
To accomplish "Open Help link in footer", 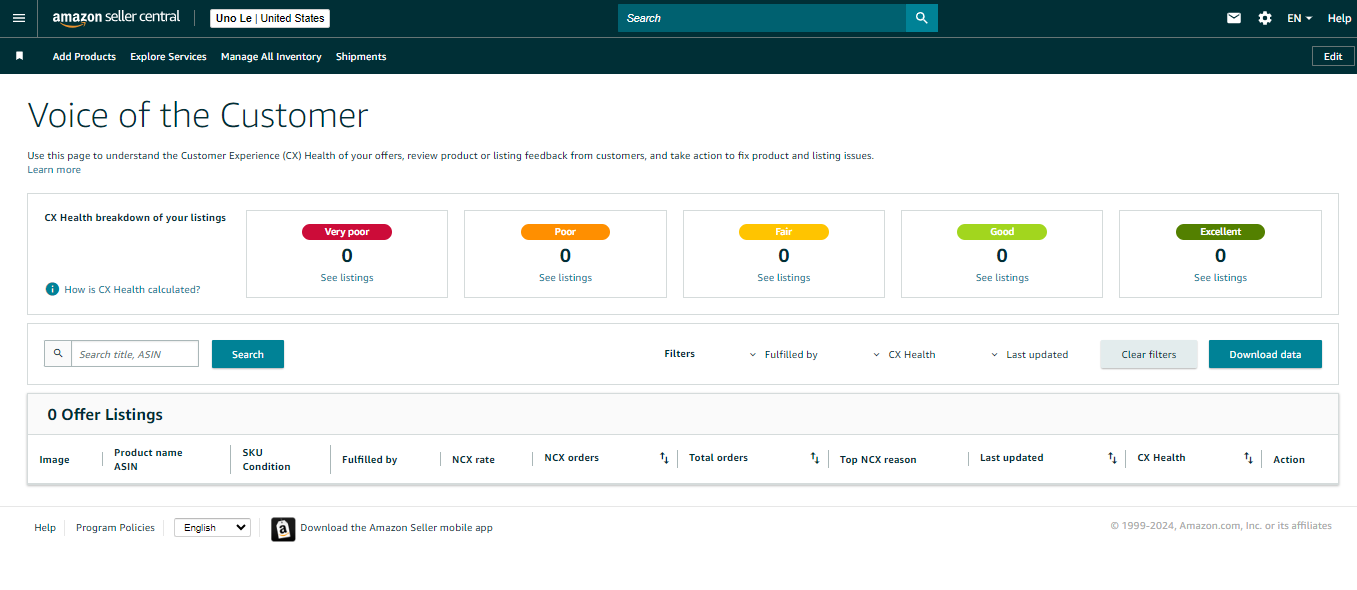I will (x=45, y=527).
